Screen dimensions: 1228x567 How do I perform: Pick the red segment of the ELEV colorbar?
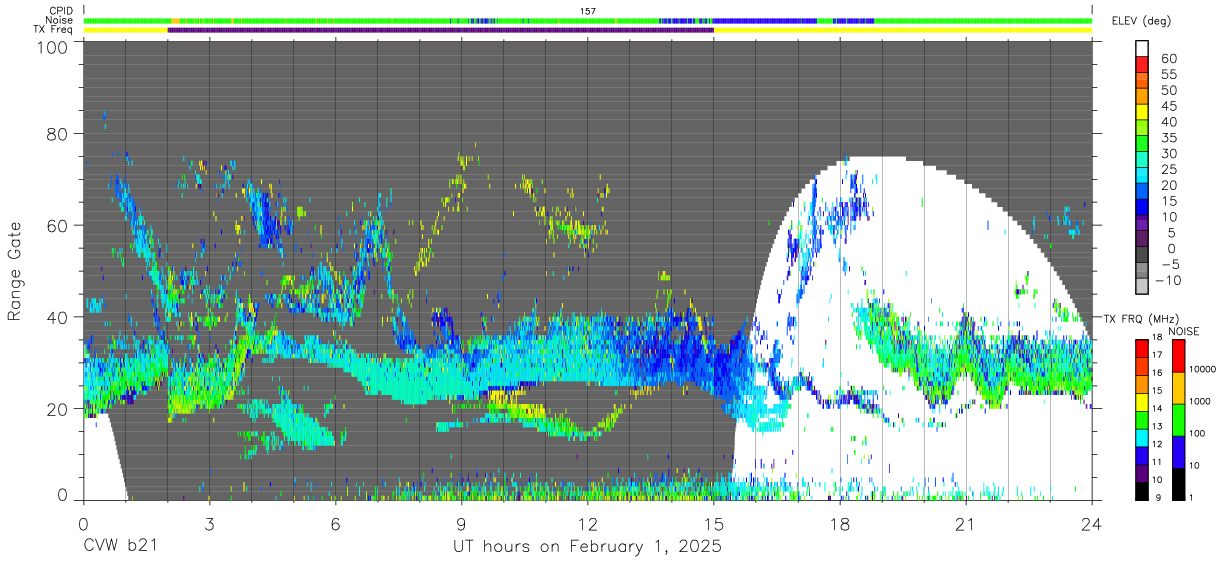[x=1142, y=65]
